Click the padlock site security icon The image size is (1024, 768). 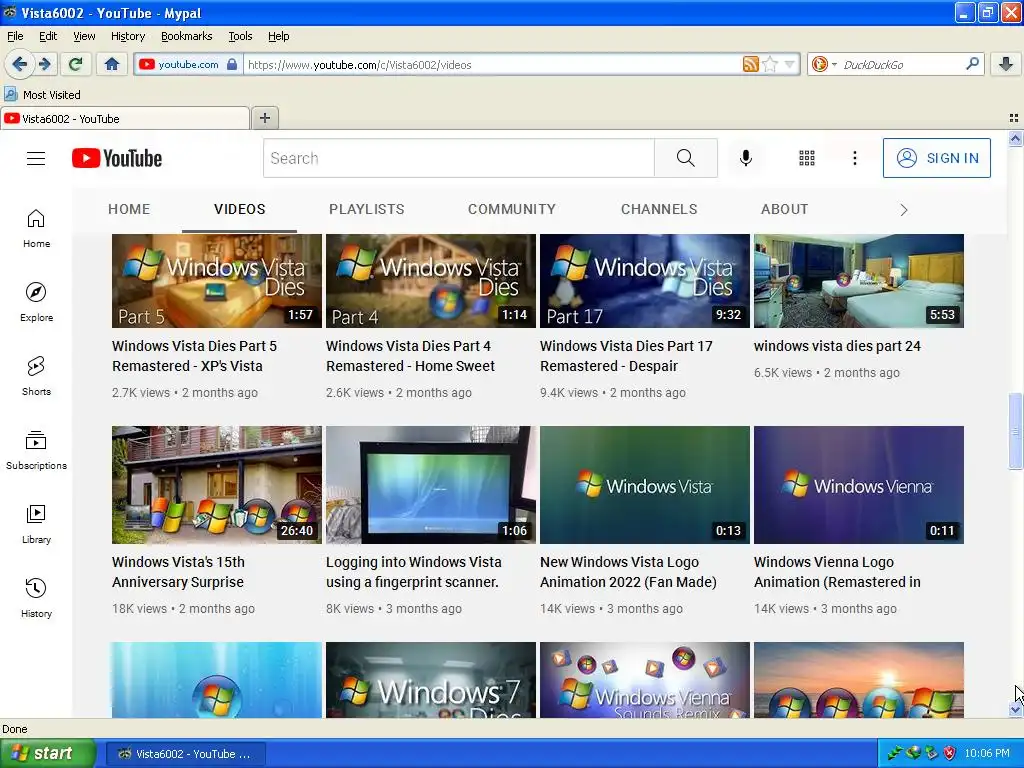coord(232,64)
